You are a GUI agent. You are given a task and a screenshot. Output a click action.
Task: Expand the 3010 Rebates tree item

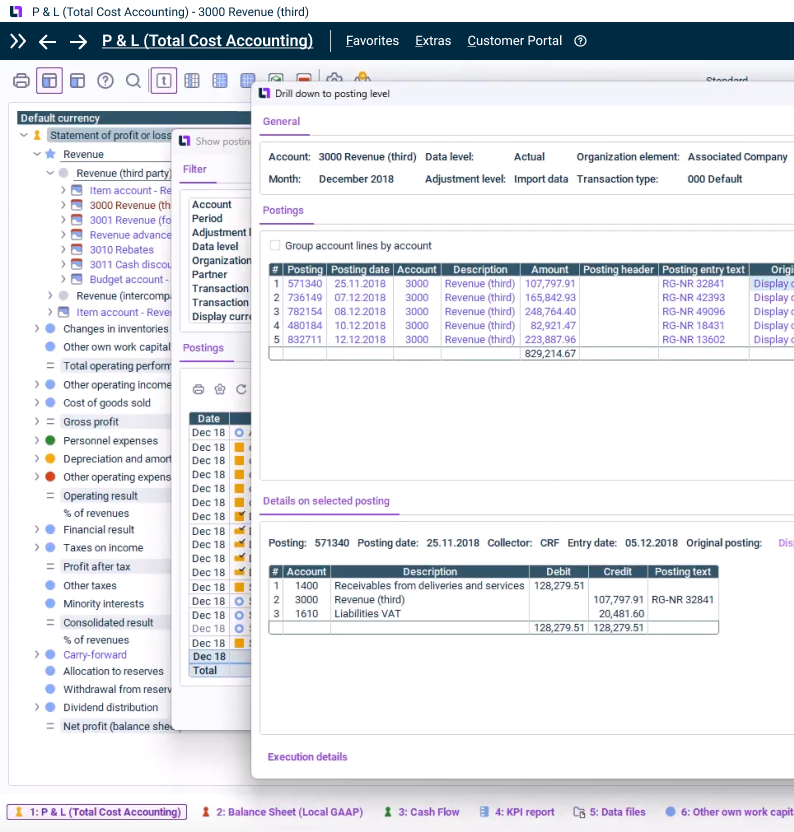pos(63,250)
